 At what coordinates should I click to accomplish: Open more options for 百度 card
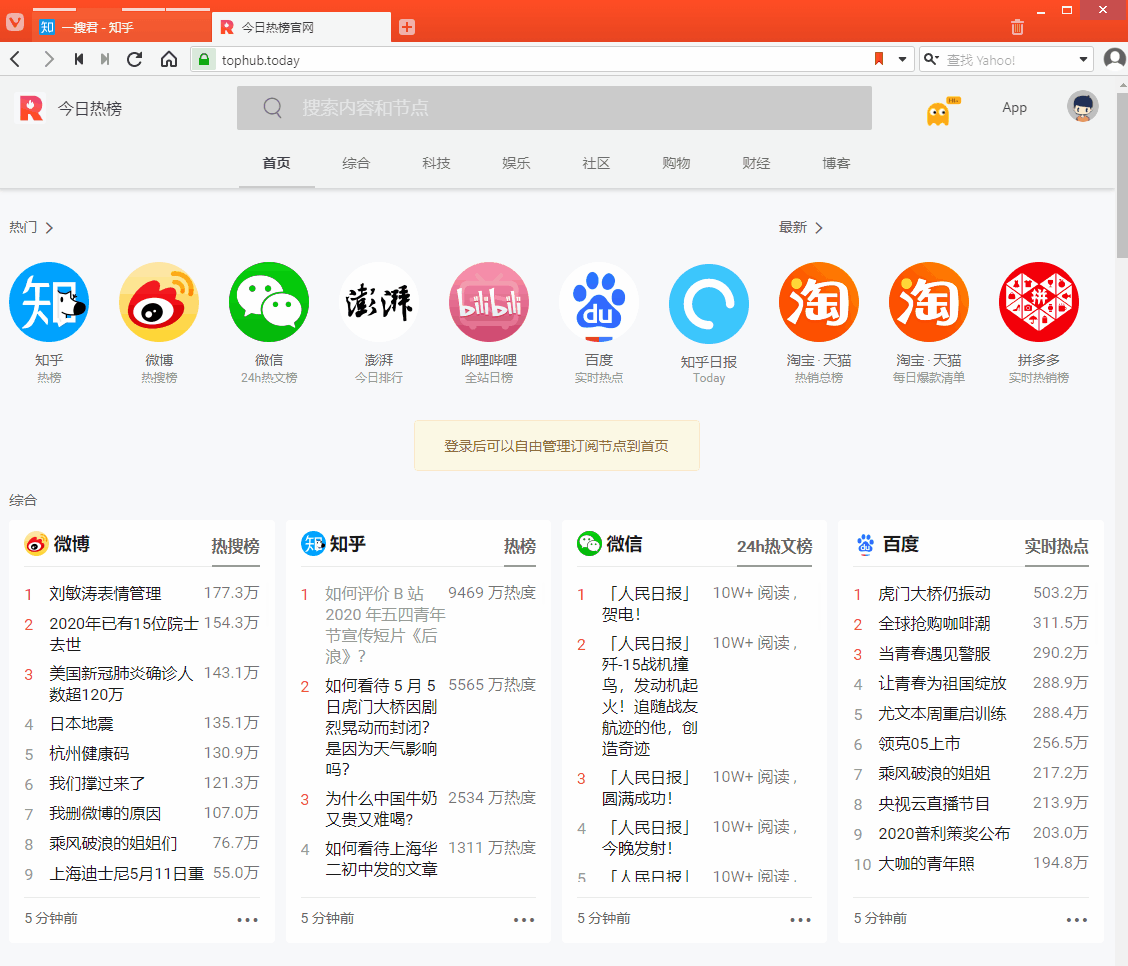(1077, 919)
